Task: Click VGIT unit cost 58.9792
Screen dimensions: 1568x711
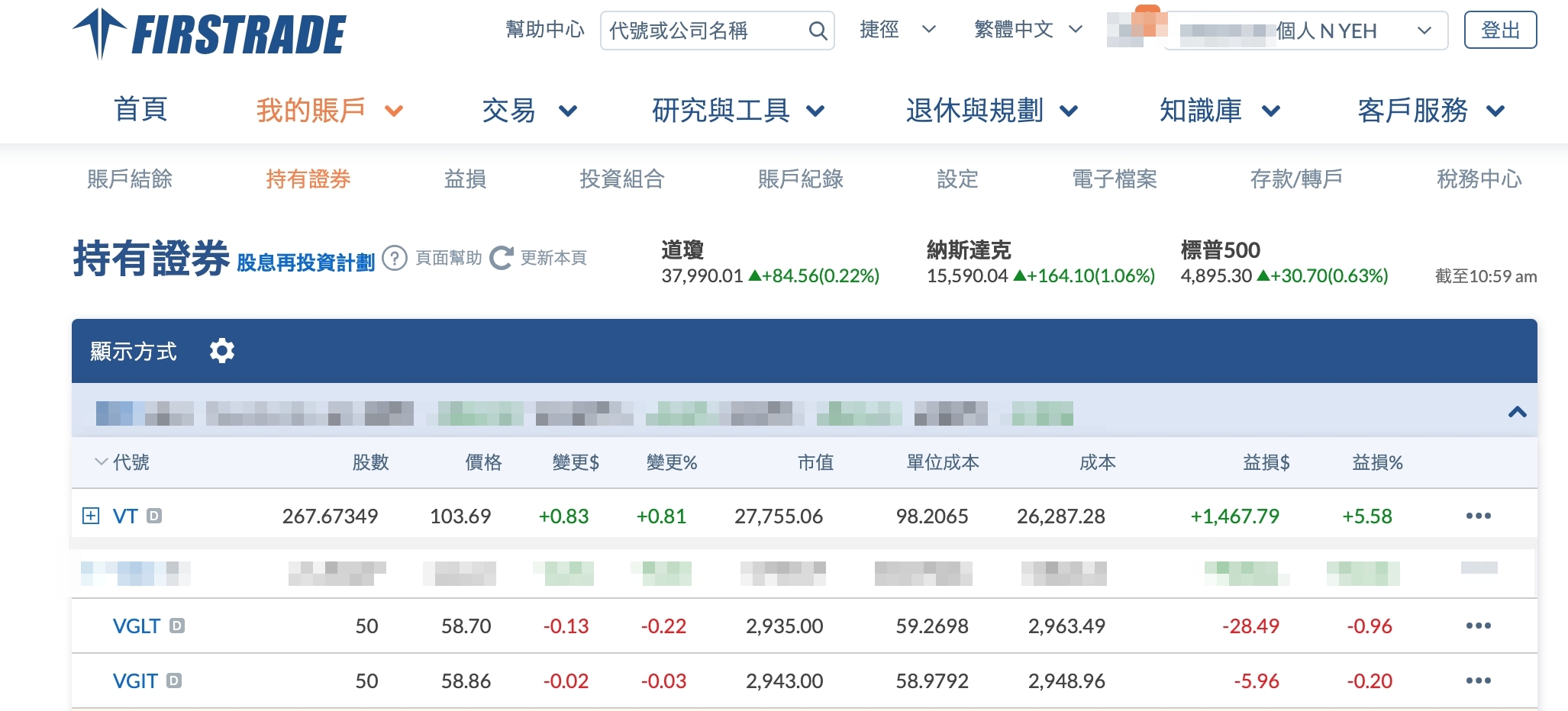Action: [x=932, y=681]
